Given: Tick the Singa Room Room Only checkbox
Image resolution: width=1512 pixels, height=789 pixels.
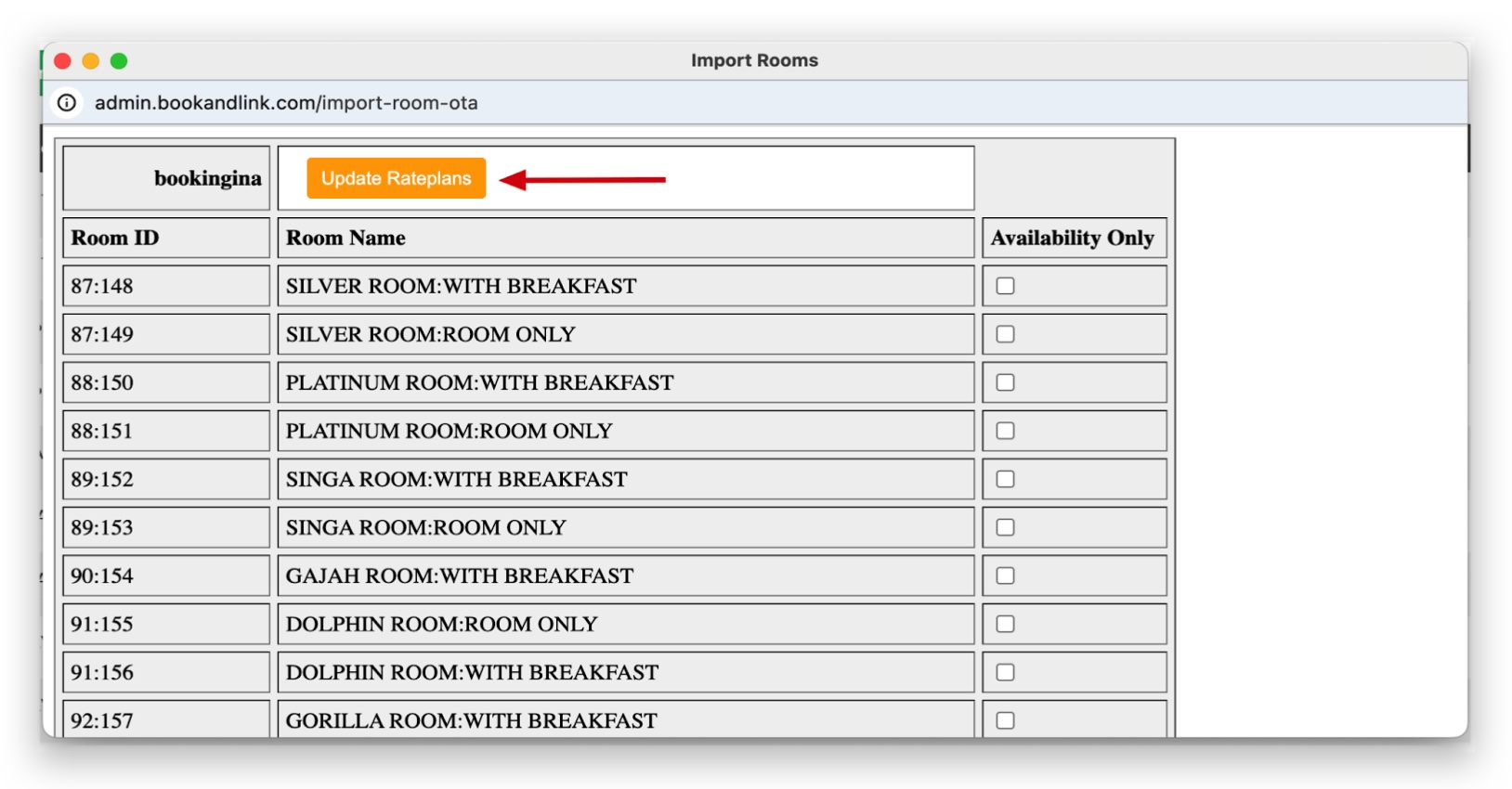Looking at the screenshot, I should click(x=1005, y=527).
